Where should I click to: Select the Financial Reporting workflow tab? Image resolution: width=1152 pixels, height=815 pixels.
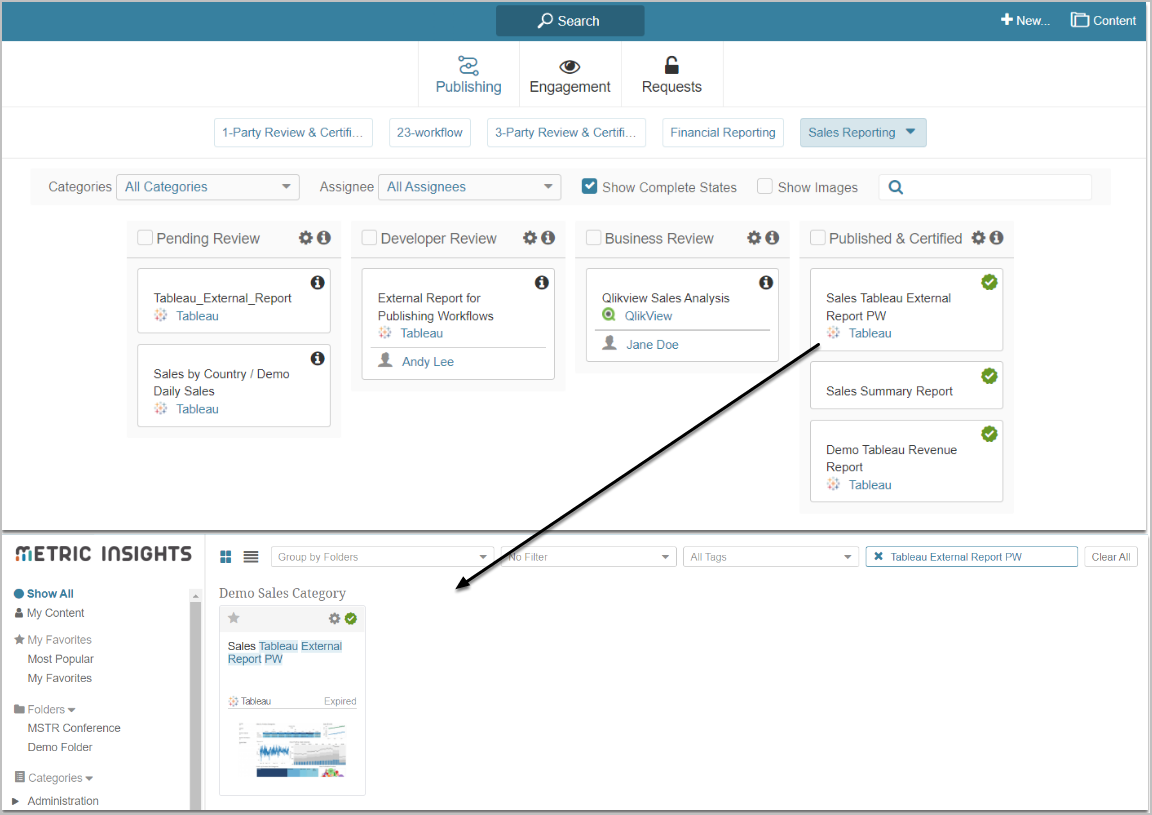coord(723,132)
